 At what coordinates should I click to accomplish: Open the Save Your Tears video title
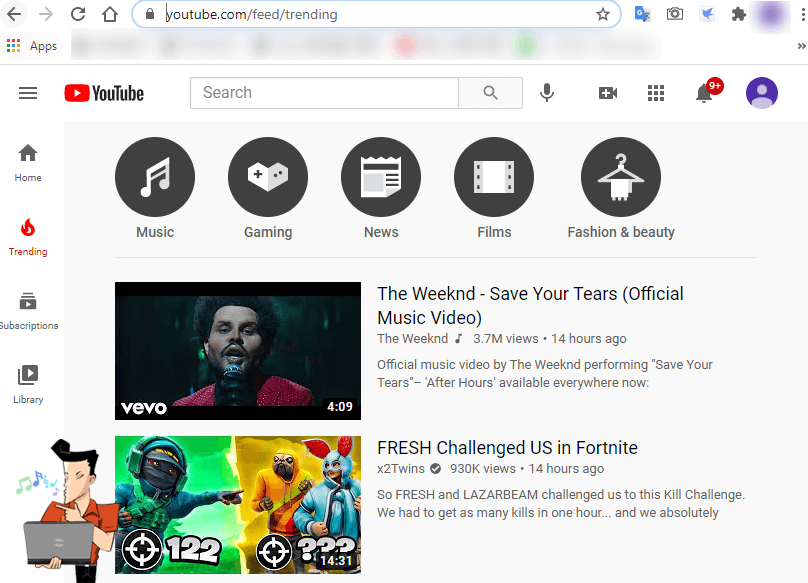[530, 305]
